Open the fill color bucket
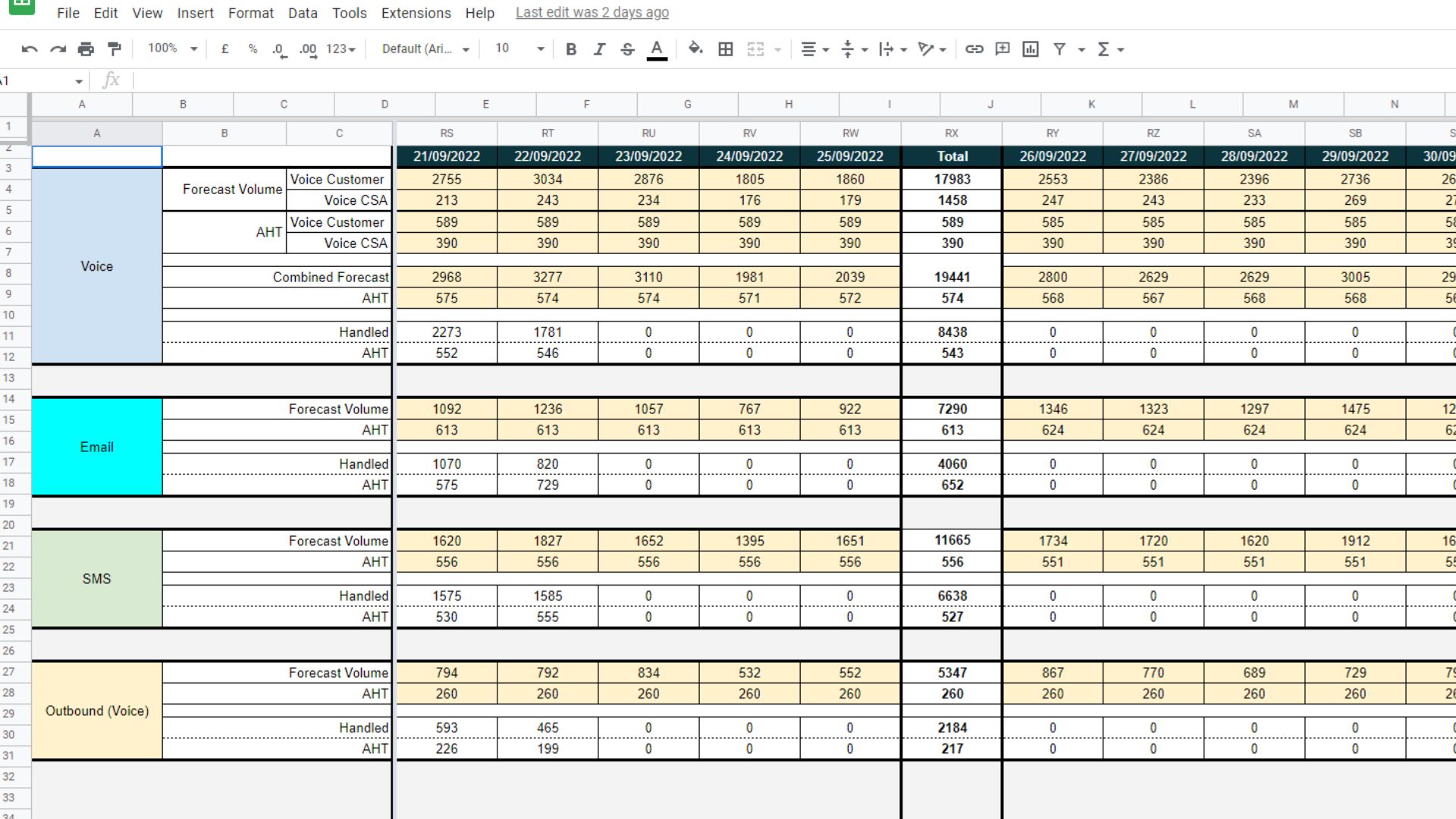The width and height of the screenshot is (1456, 819). [695, 49]
